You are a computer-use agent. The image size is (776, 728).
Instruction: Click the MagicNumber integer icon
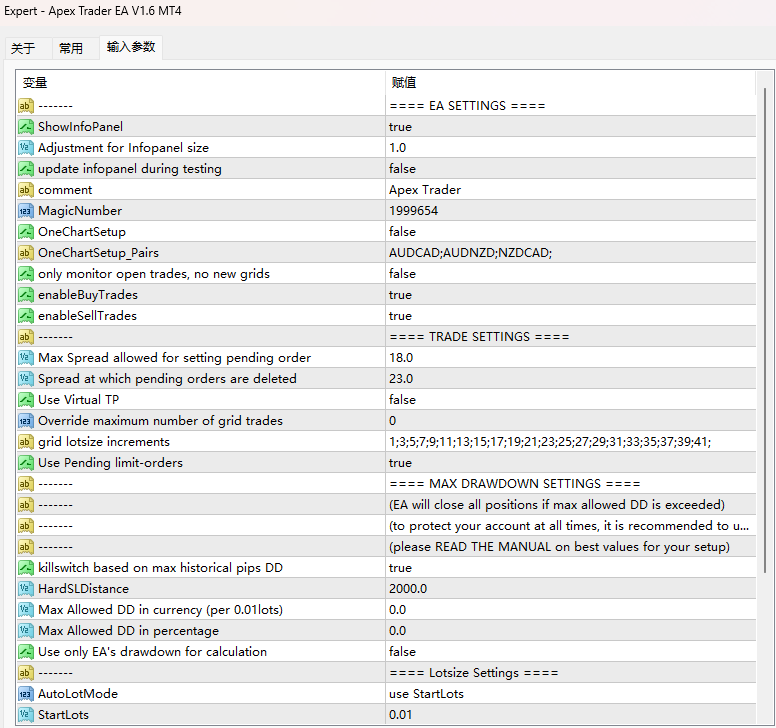[26, 211]
